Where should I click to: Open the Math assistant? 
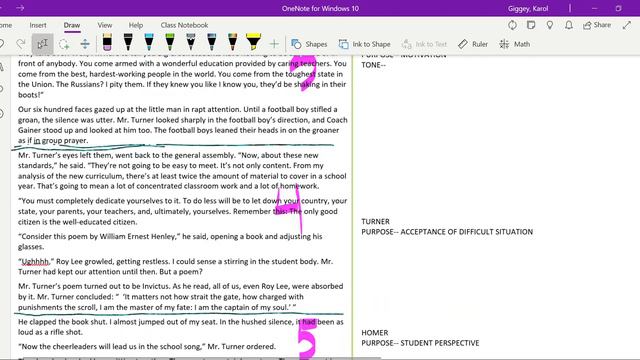pos(515,44)
